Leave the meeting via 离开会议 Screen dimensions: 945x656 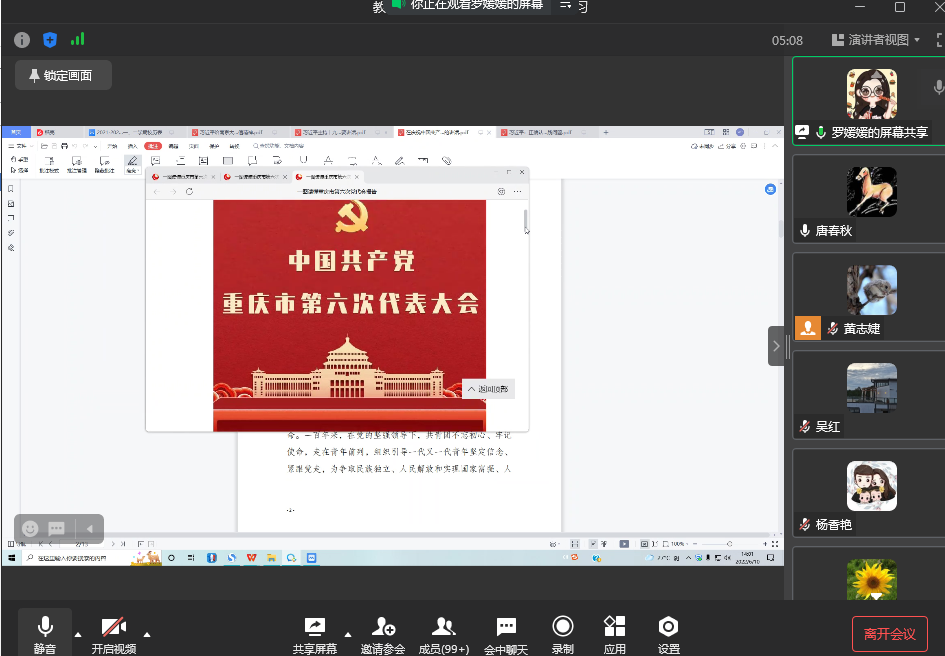[889, 634]
